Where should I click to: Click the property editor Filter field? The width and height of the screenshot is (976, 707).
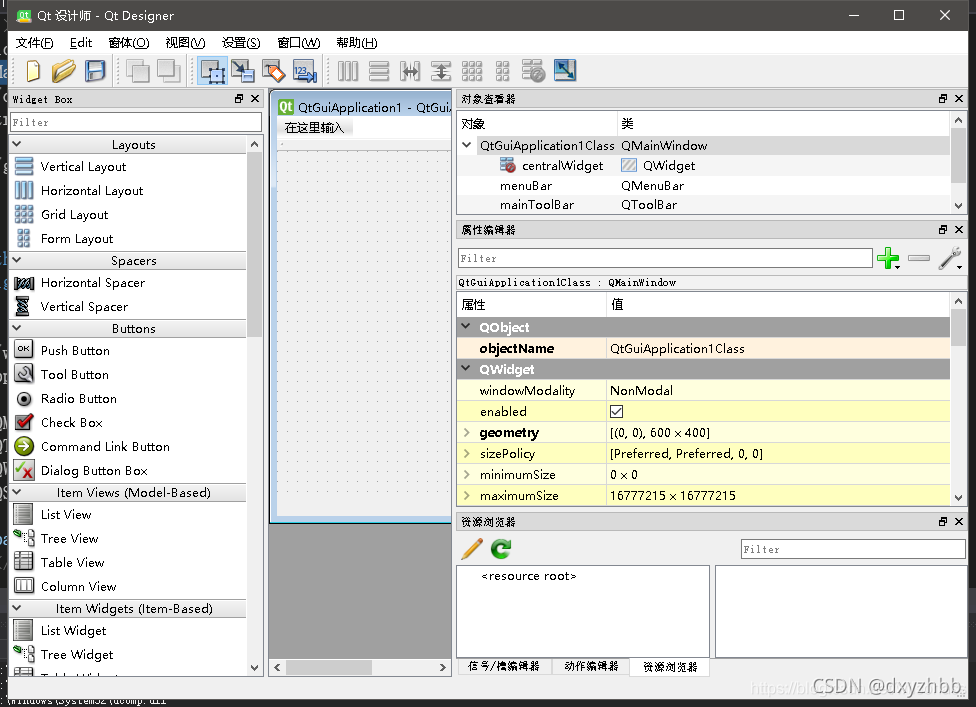click(665, 258)
